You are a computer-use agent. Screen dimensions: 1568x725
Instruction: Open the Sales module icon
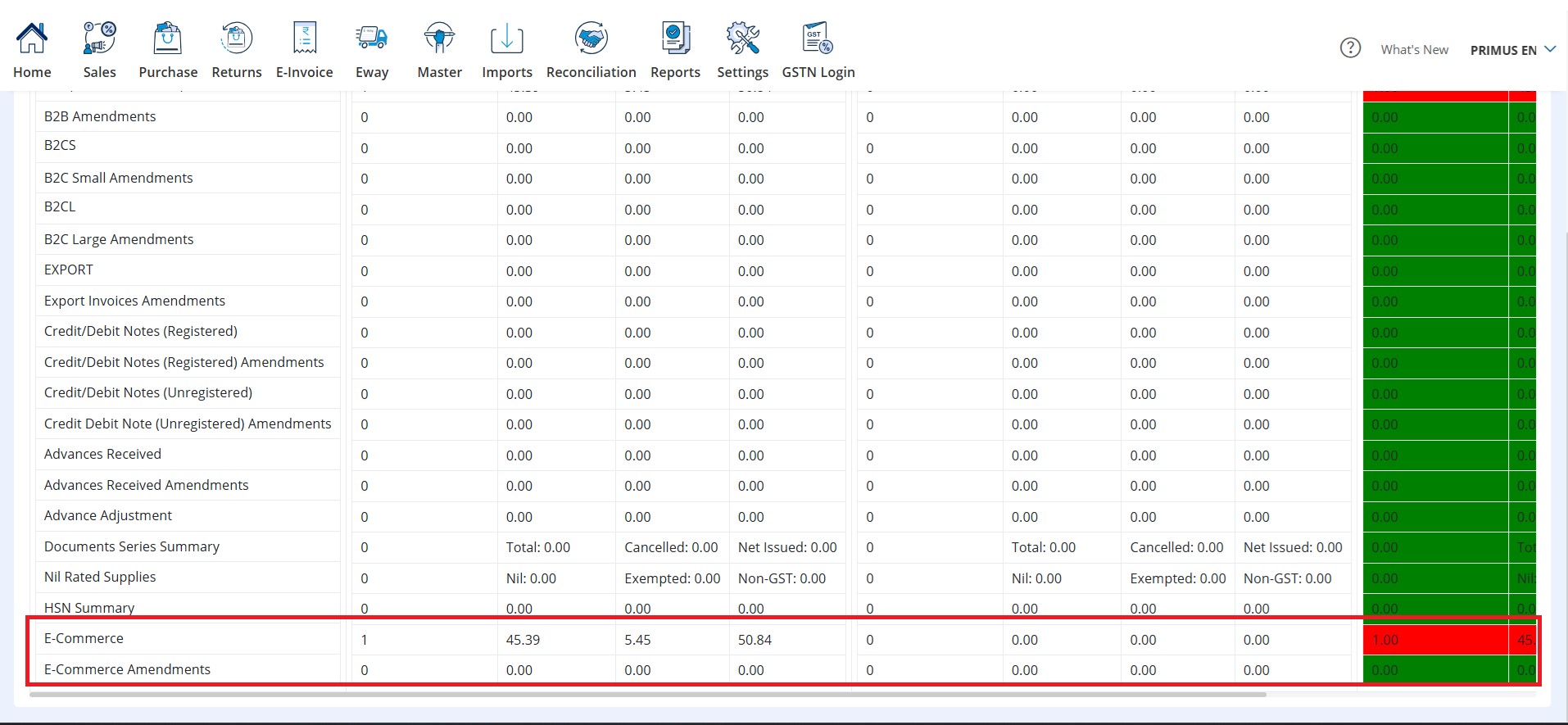coord(99,38)
